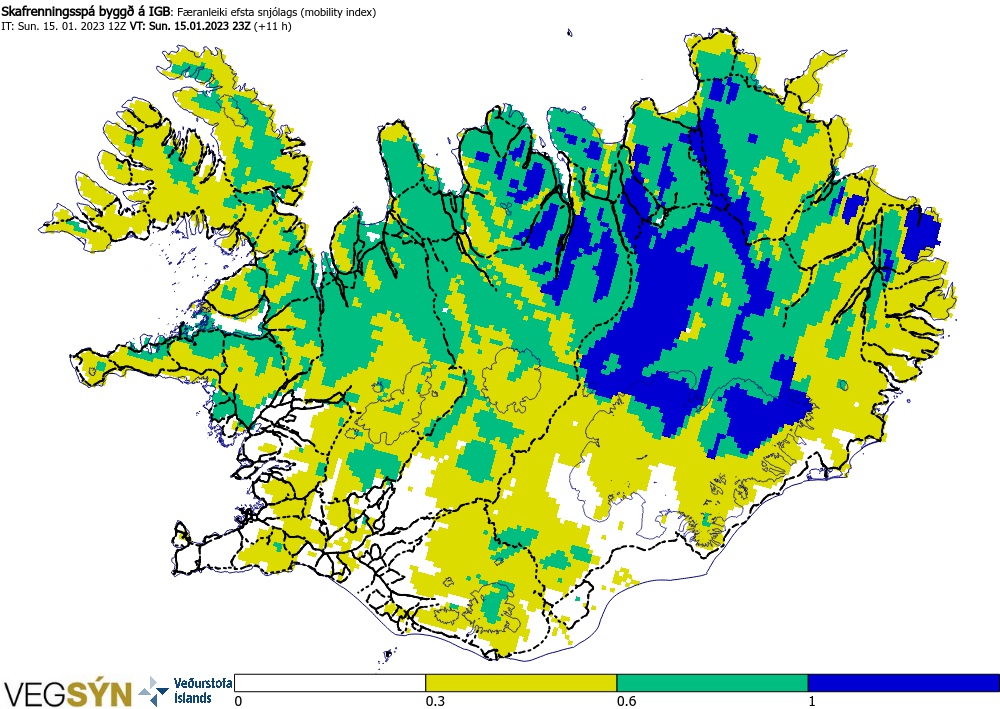Select the yellow 0.3–0.6 legend segment
1000x709 pixels.
[x=521, y=683]
